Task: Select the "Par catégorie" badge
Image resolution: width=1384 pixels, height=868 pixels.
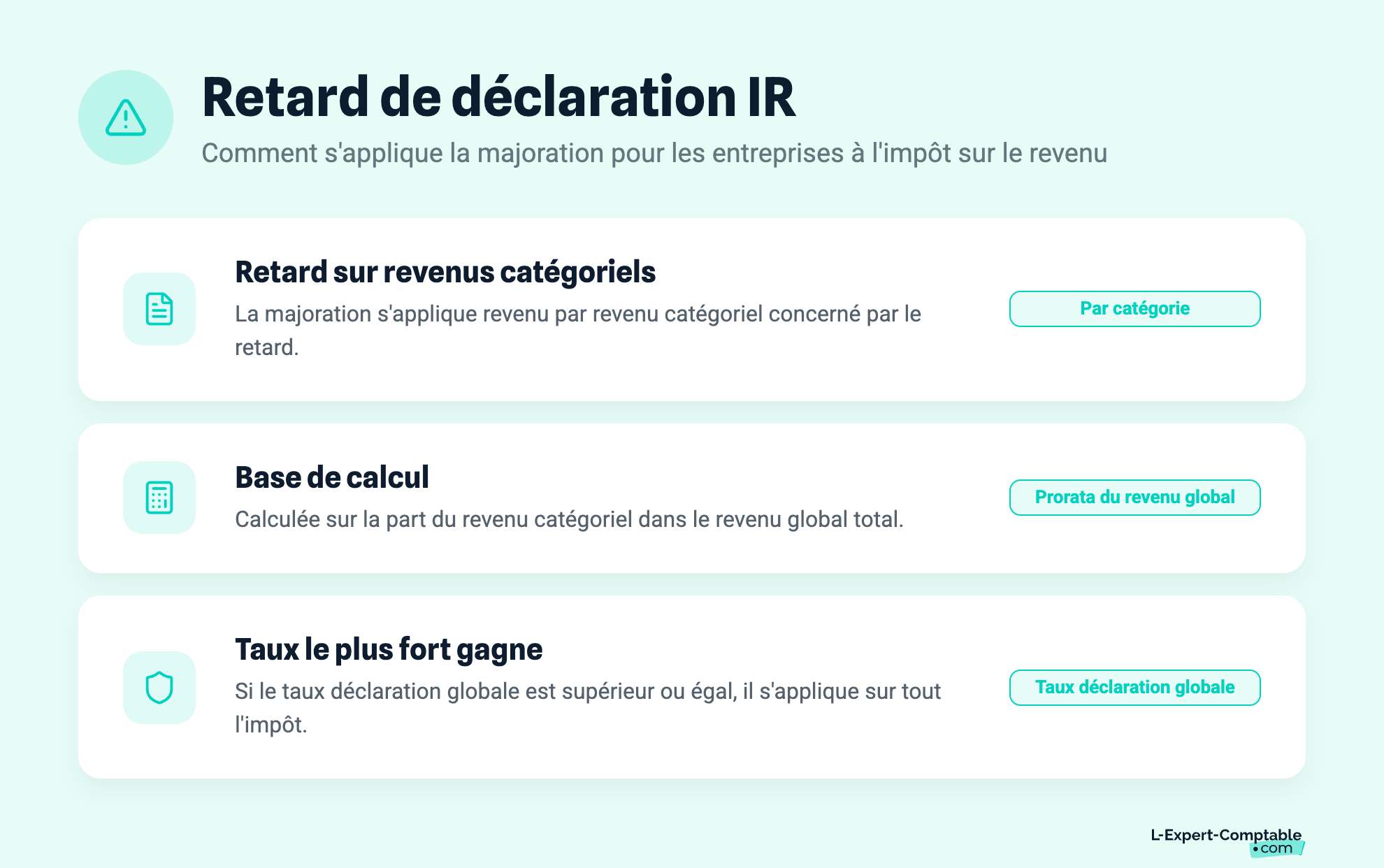Action: click(1134, 309)
